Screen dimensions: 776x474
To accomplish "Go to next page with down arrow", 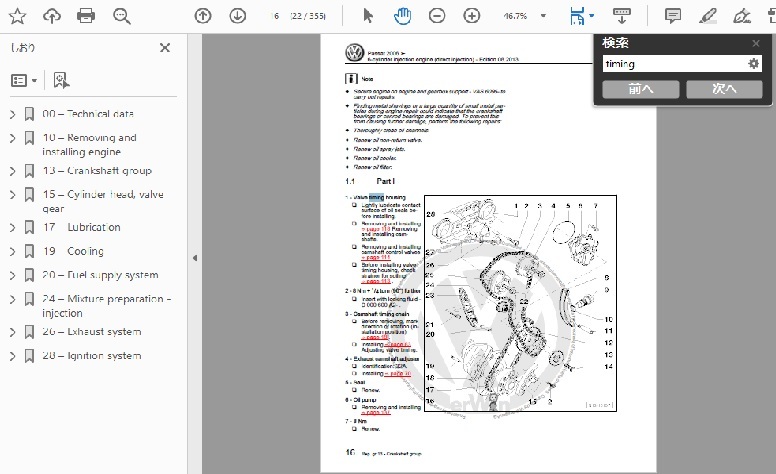I will (238, 16).
